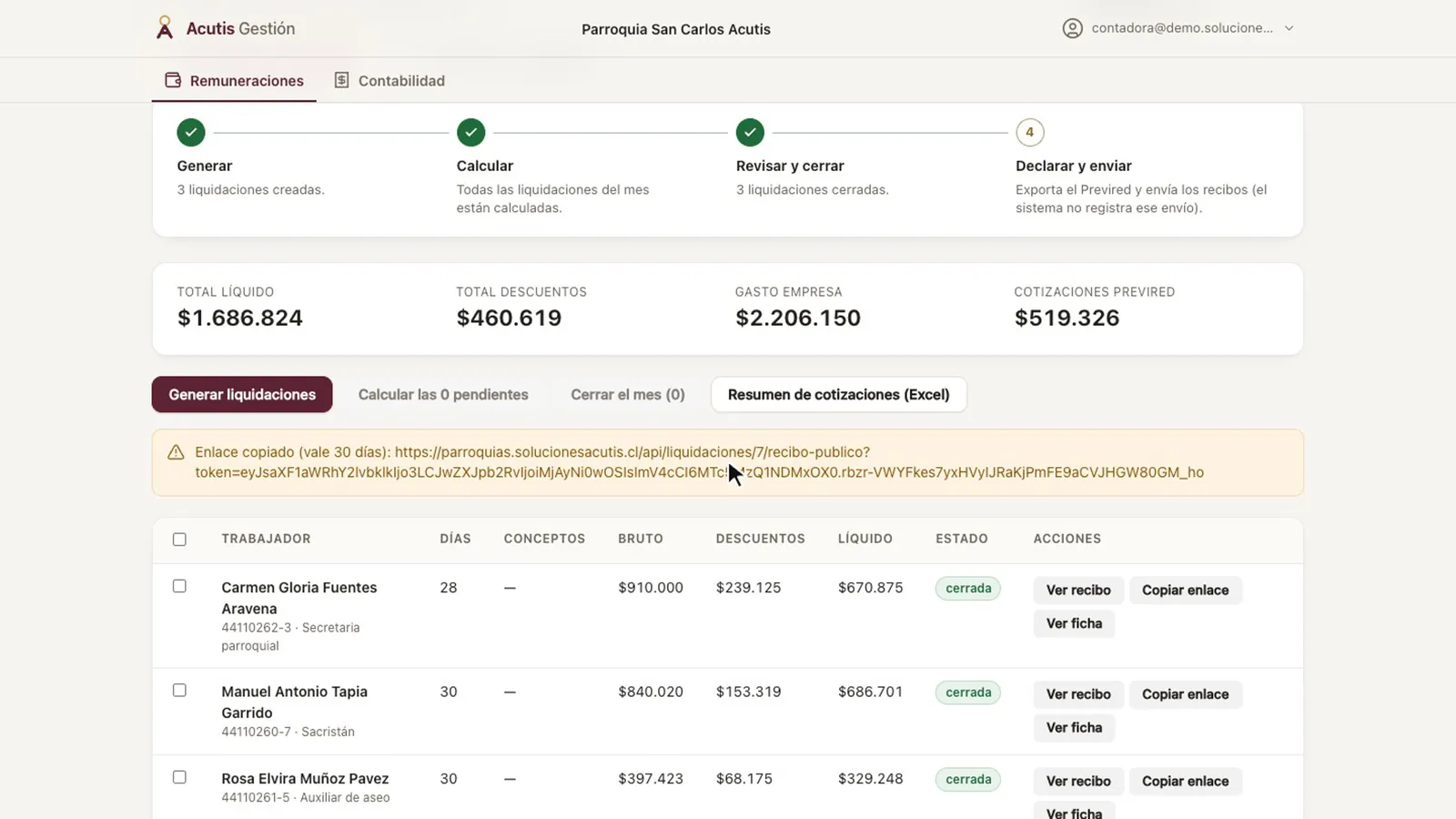The width and height of the screenshot is (1456, 819).
Task: Click the Generar step checkmark icon
Action: (x=191, y=133)
